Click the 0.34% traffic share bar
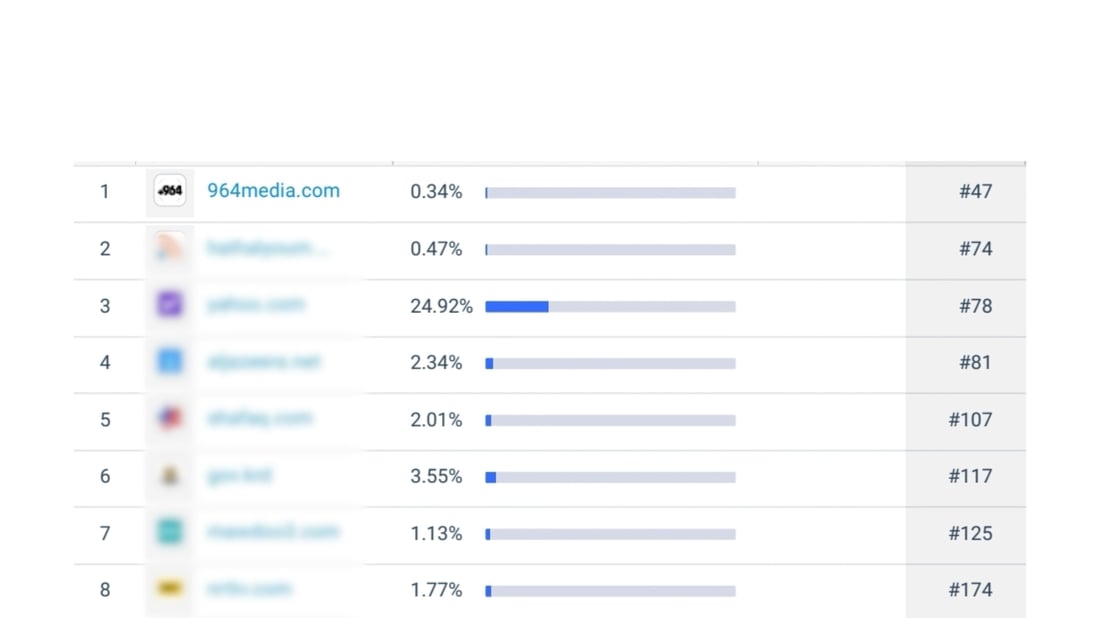The width and height of the screenshot is (1100, 618). [x=610, y=193]
